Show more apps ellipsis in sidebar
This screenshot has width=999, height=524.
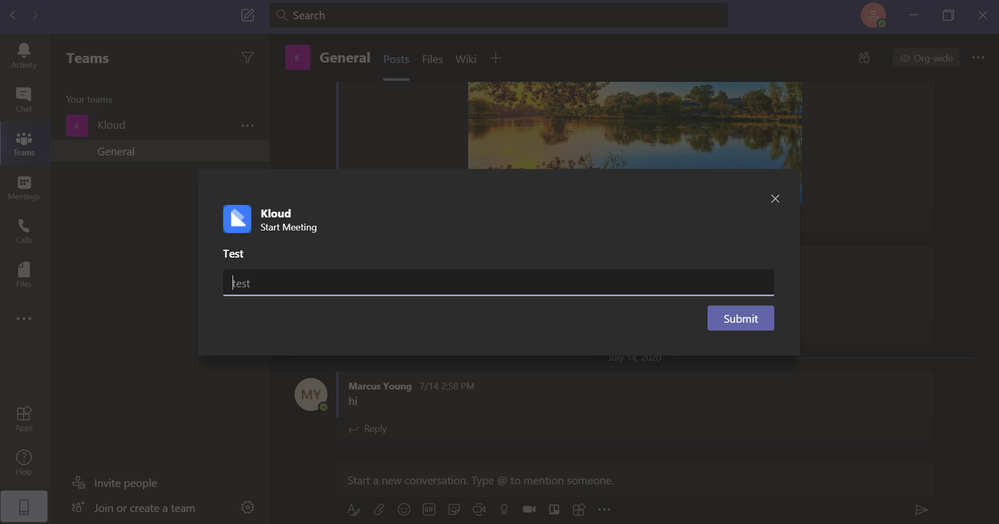[x=24, y=318]
